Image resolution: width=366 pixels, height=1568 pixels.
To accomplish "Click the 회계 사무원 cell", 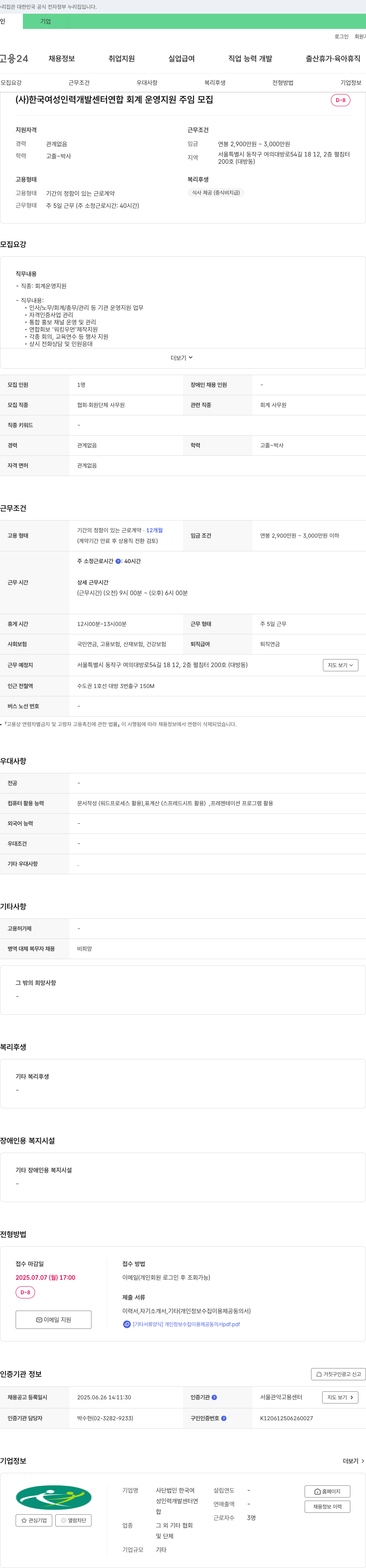I will coord(273,406).
